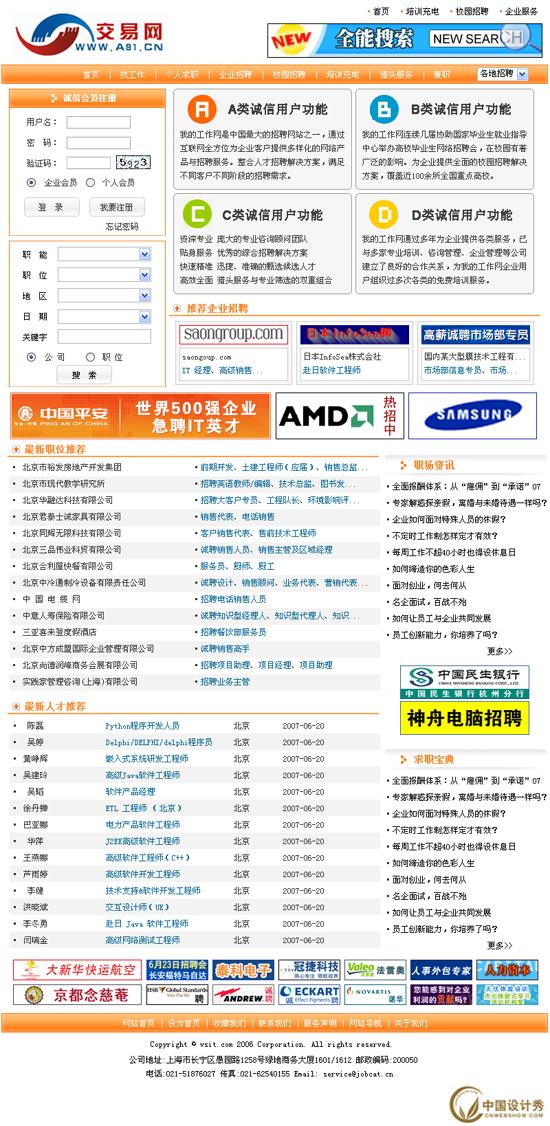Click 设为首页 in footer bar
The height and width of the screenshot is (1126, 550).
(x=185, y=1023)
